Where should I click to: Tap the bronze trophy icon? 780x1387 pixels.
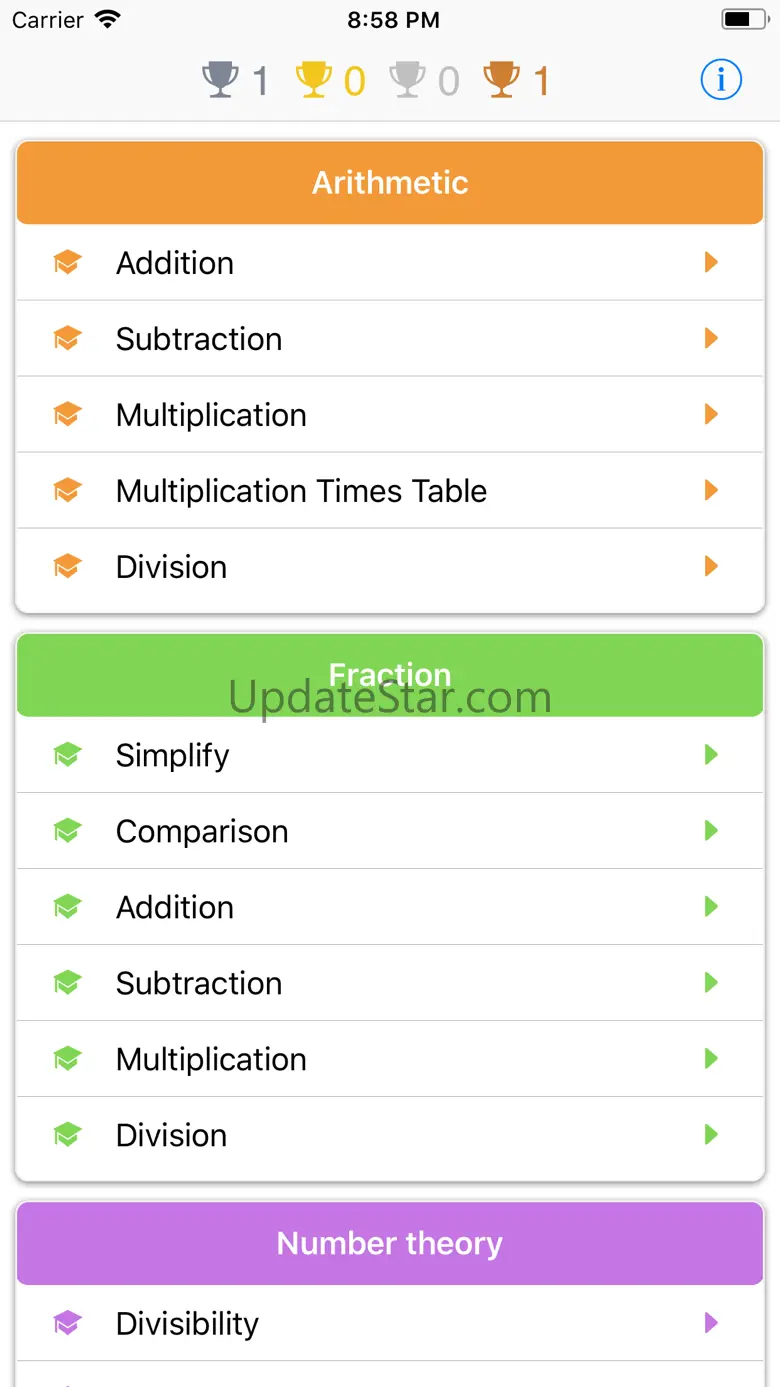(501, 79)
